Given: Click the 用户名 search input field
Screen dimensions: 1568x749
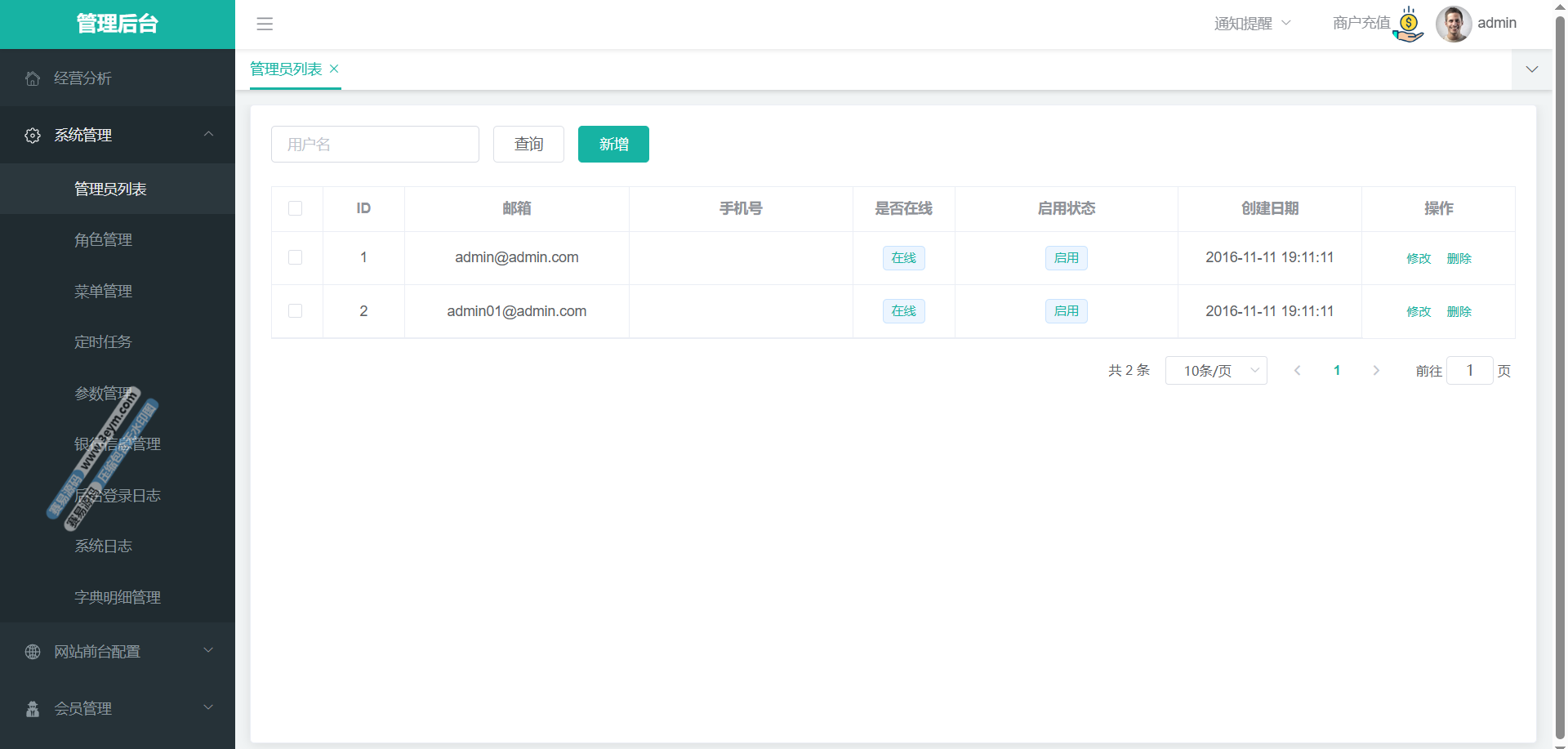Looking at the screenshot, I should 375,145.
